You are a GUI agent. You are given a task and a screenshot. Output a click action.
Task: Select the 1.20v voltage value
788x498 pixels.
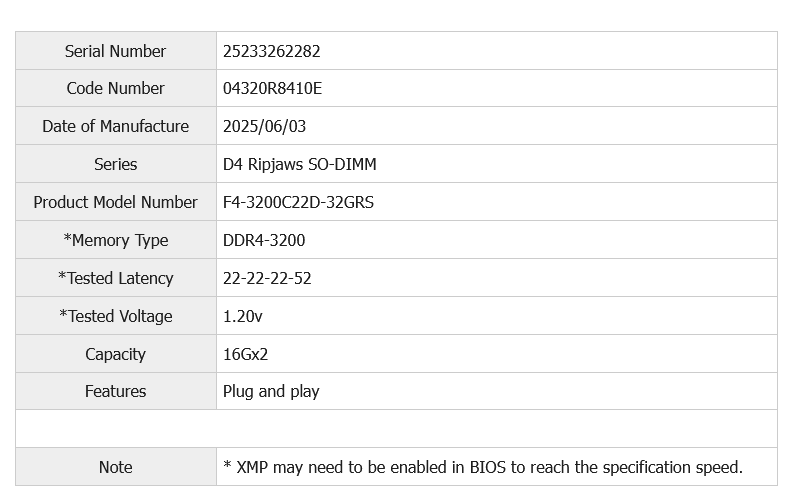tap(243, 317)
